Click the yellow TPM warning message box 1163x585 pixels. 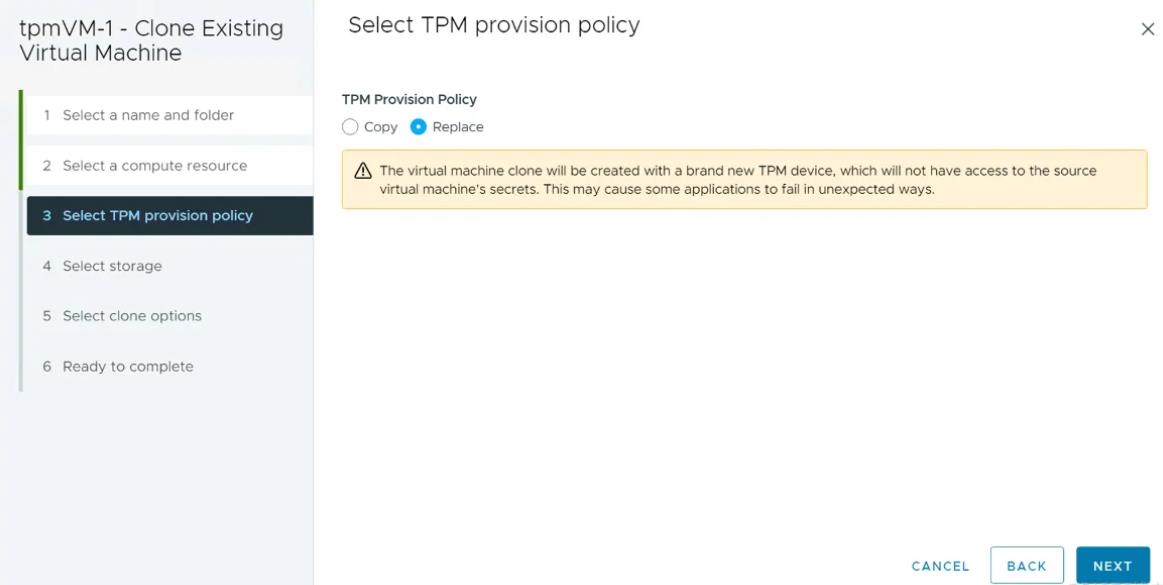point(744,179)
